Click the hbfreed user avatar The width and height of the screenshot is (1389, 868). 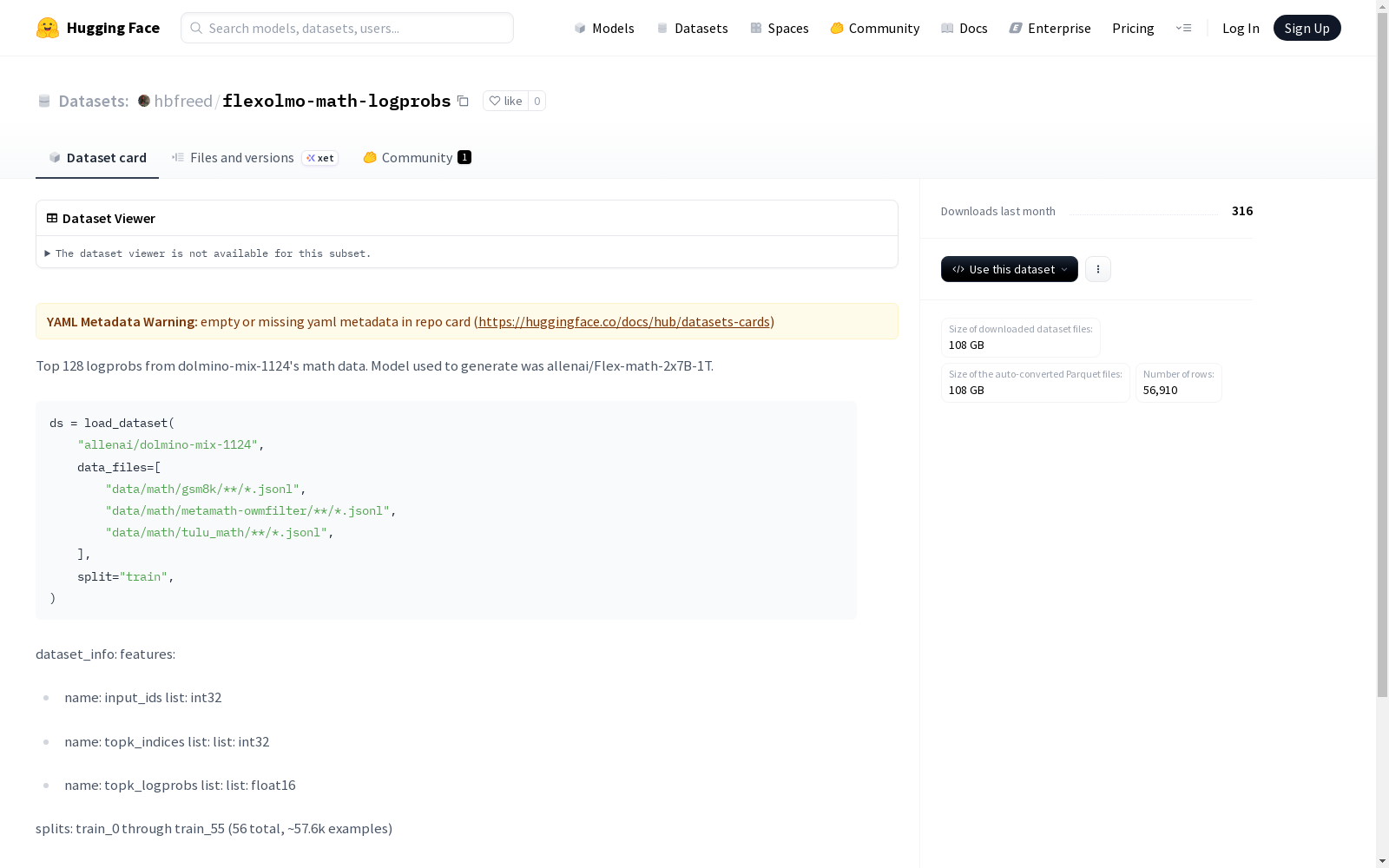(144, 101)
